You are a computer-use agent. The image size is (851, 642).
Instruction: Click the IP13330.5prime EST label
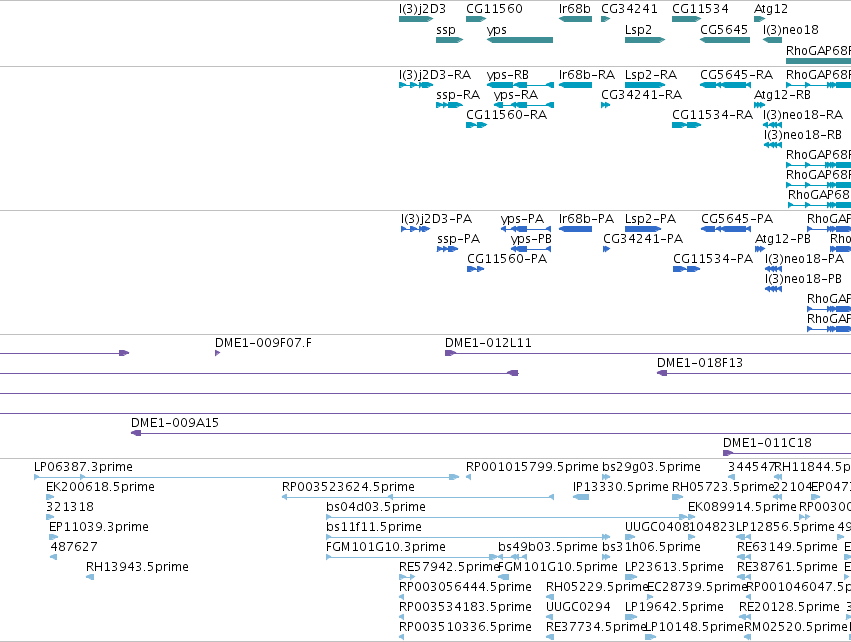620,487
